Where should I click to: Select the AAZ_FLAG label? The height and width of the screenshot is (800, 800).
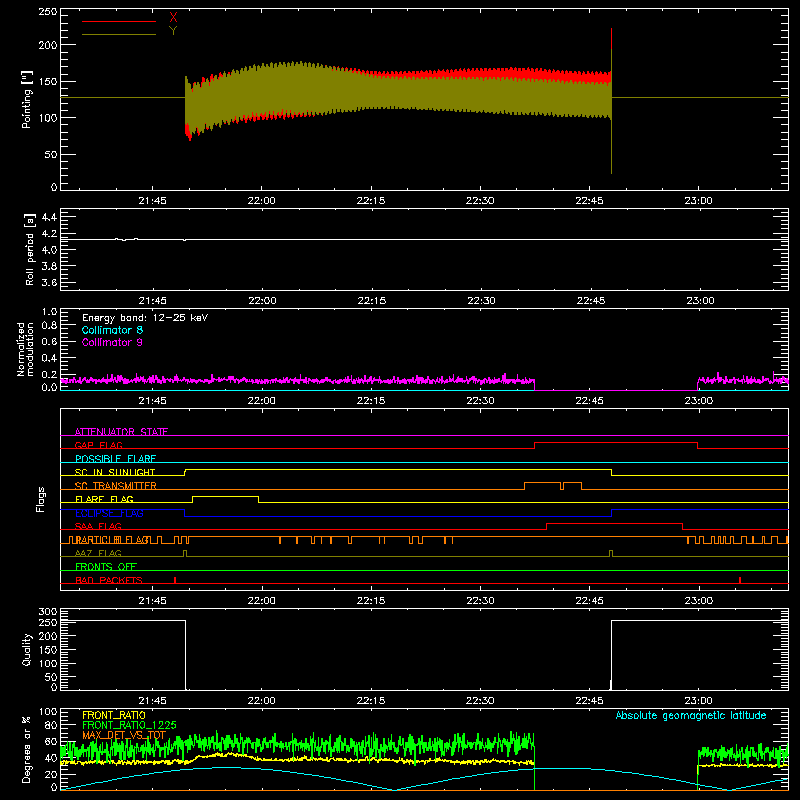(x=98, y=553)
